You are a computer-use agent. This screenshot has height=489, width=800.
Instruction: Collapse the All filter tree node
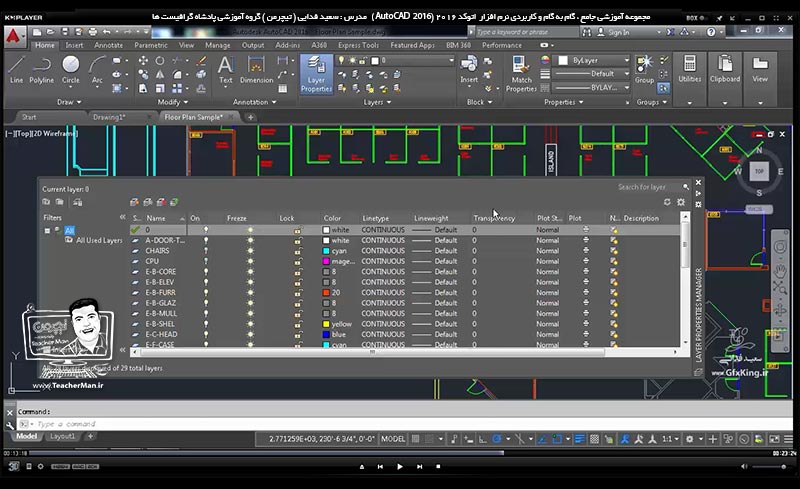coord(47,231)
